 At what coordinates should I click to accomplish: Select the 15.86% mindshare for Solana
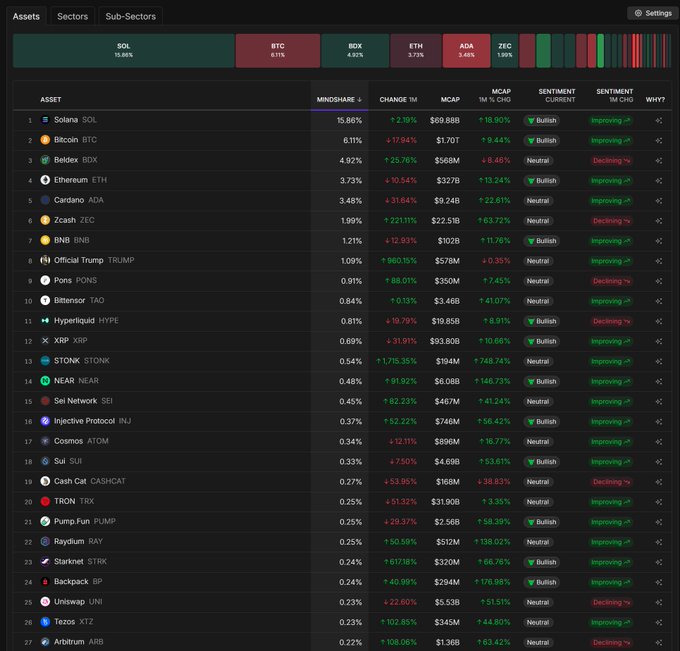(x=349, y=121)
